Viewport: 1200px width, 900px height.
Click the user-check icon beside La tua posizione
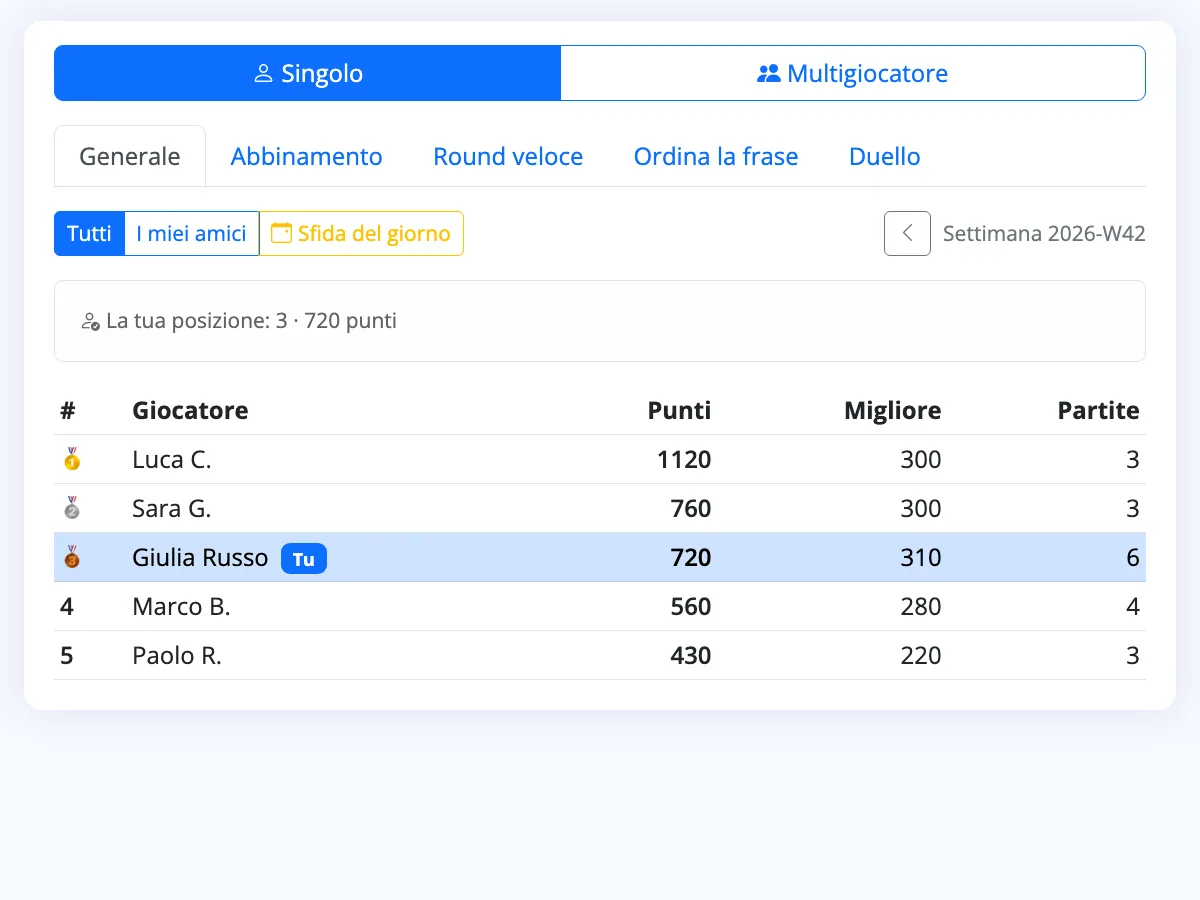pyautogui.click(x=90, y=322)
